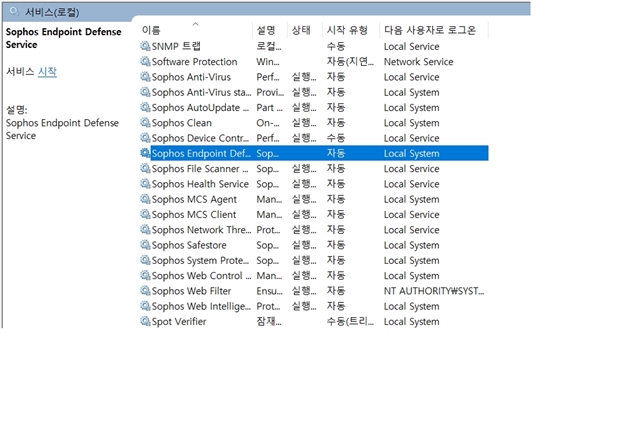Click Part ... description of Sophos AutoUpdate
The height and width of the screenshot is (440, 640).
[x=269, y=107]
